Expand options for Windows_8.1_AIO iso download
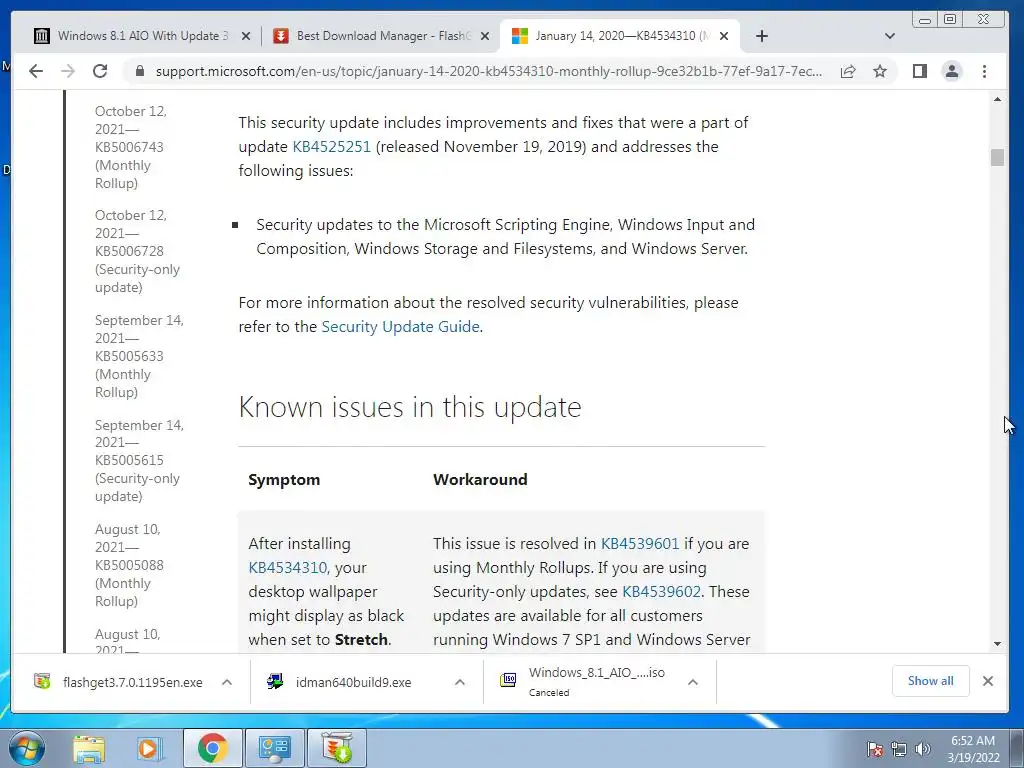The height and width of the screenshot is (768, 1024). pyautogui.click(x=693, y=682)
